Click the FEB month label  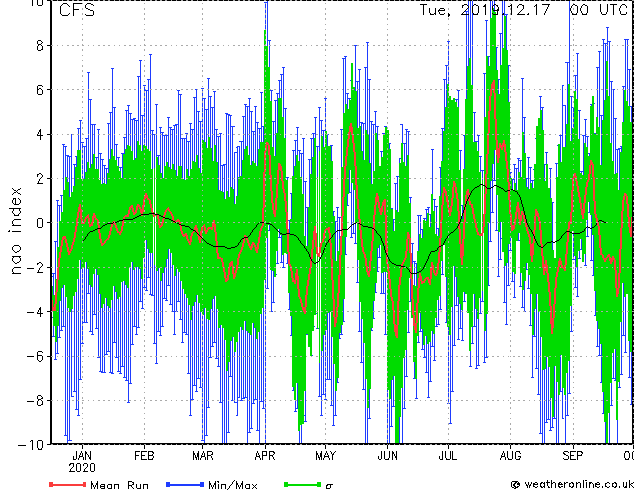[144, 456]
